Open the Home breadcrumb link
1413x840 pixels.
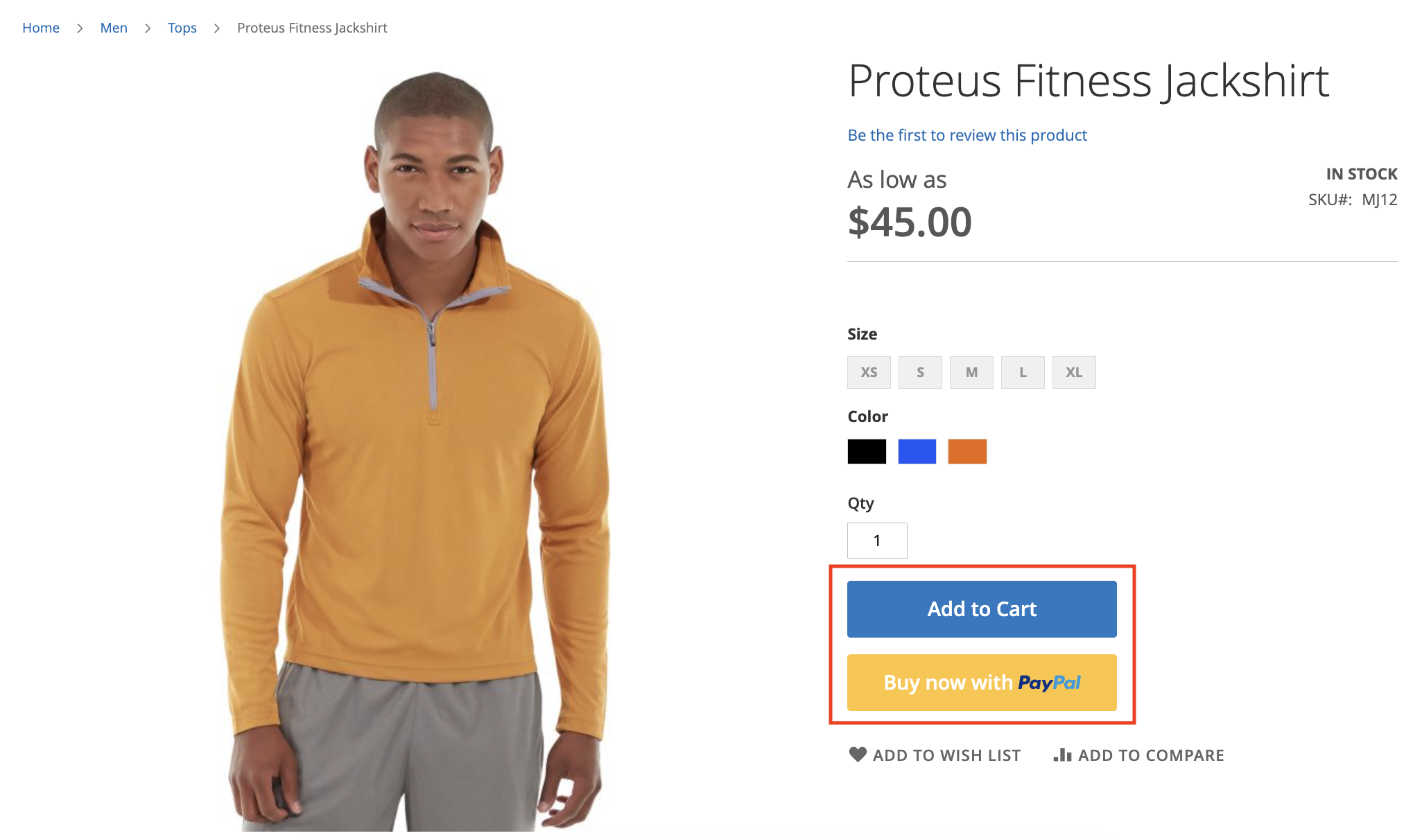point(41,28)
